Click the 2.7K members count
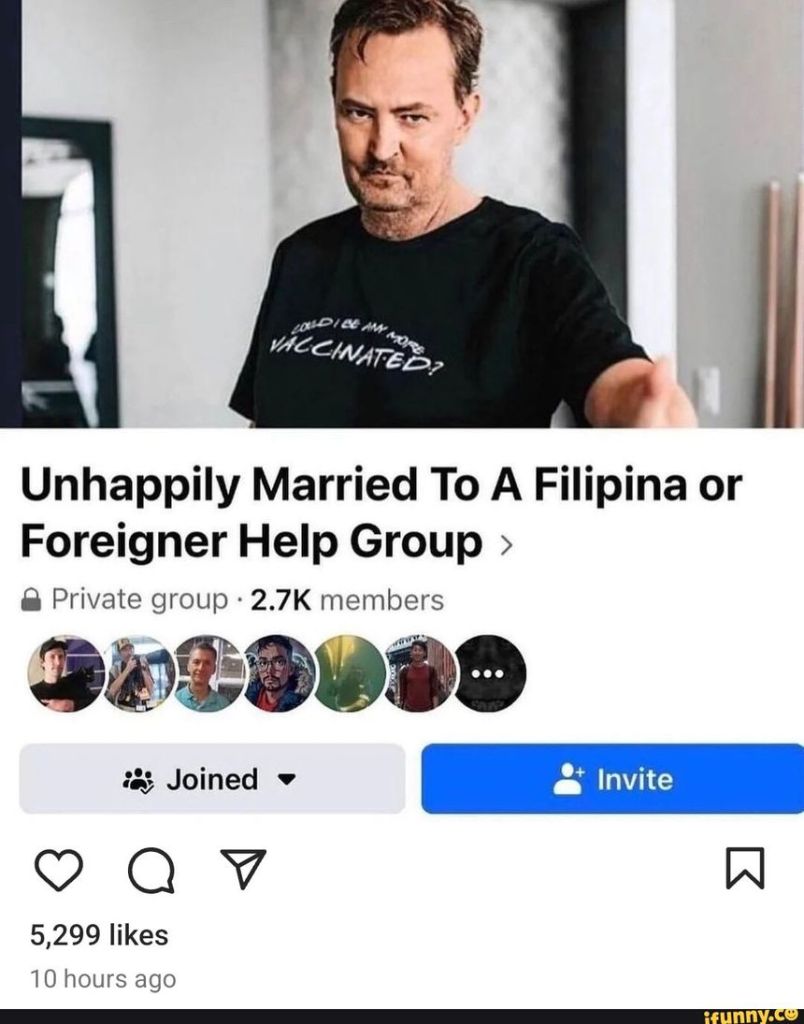 (x=347, y=600)
